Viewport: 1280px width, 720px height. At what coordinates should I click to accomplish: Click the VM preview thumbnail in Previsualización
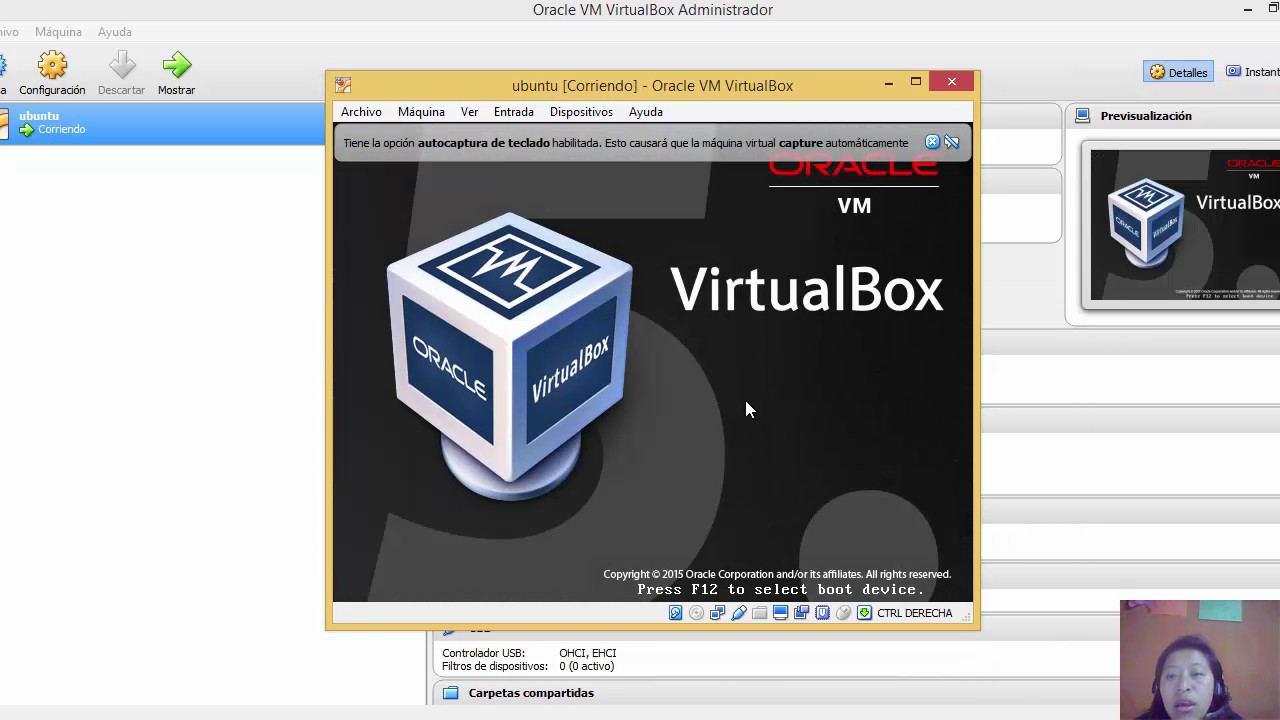[1185, 225]
